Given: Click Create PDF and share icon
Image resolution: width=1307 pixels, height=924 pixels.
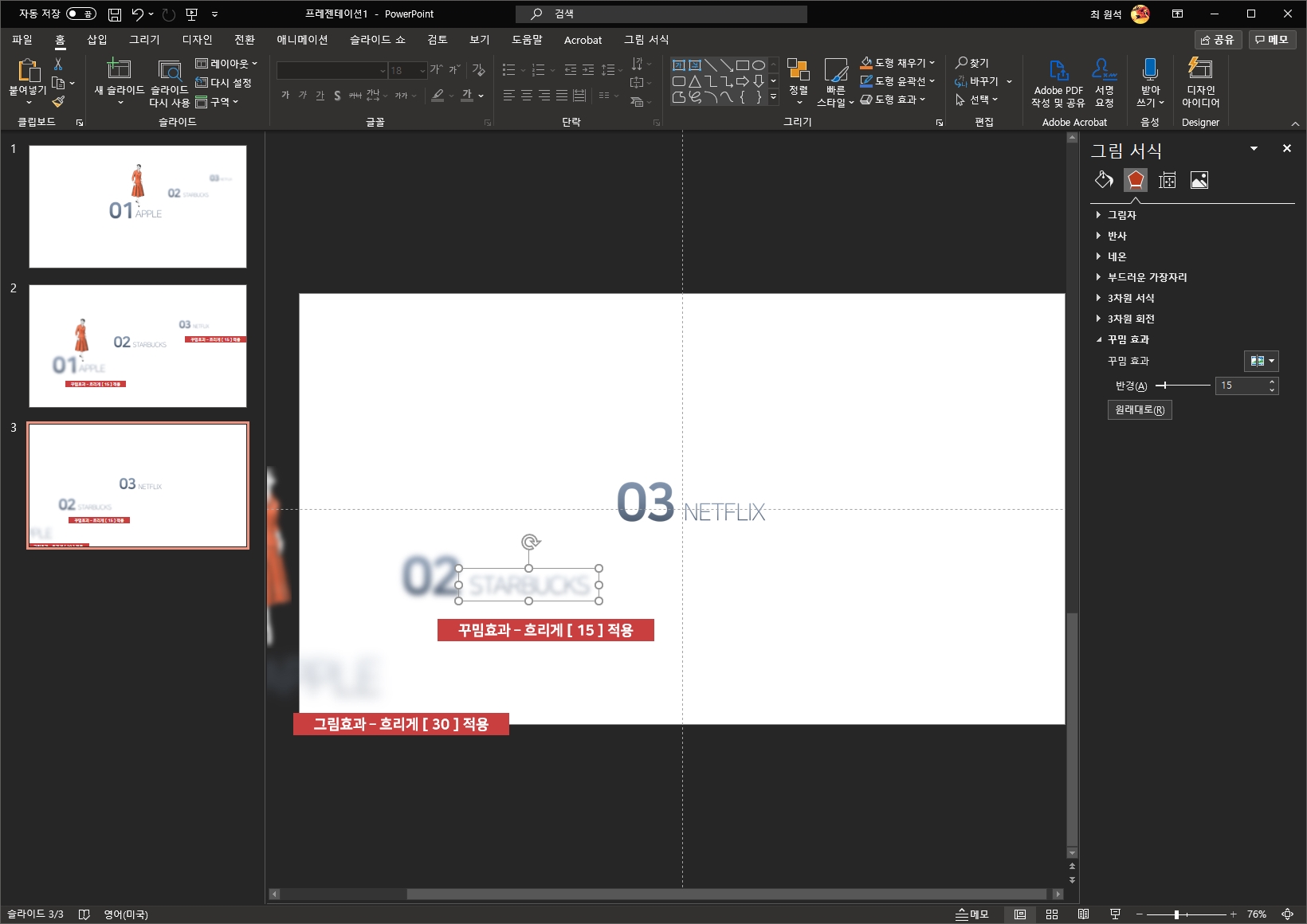Looking at the screenshot, I should click(1058, 70).
